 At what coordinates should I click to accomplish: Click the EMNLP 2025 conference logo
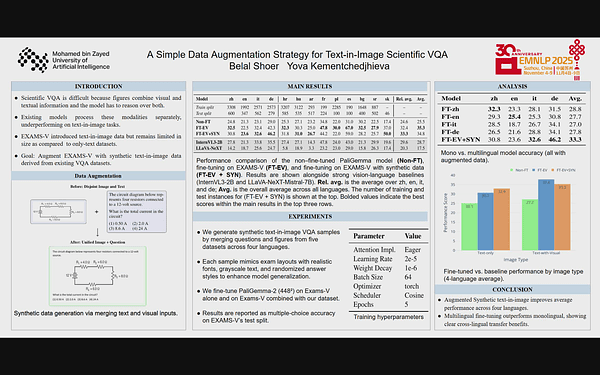point(540,60)
